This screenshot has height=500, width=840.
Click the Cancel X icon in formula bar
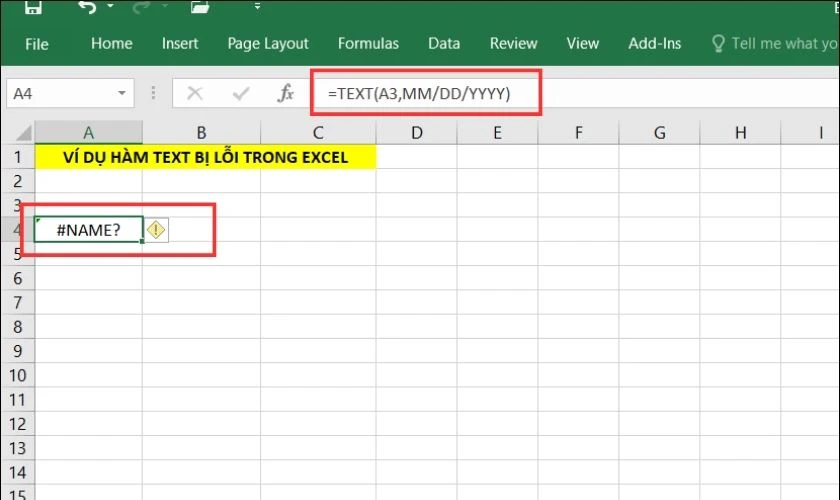(195, 94)
